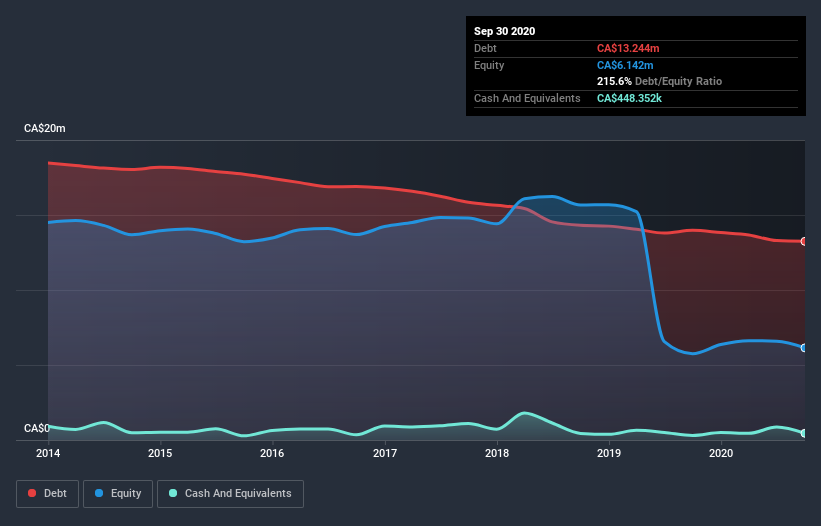Click the 2014 x-axis label

click(48, 453)
